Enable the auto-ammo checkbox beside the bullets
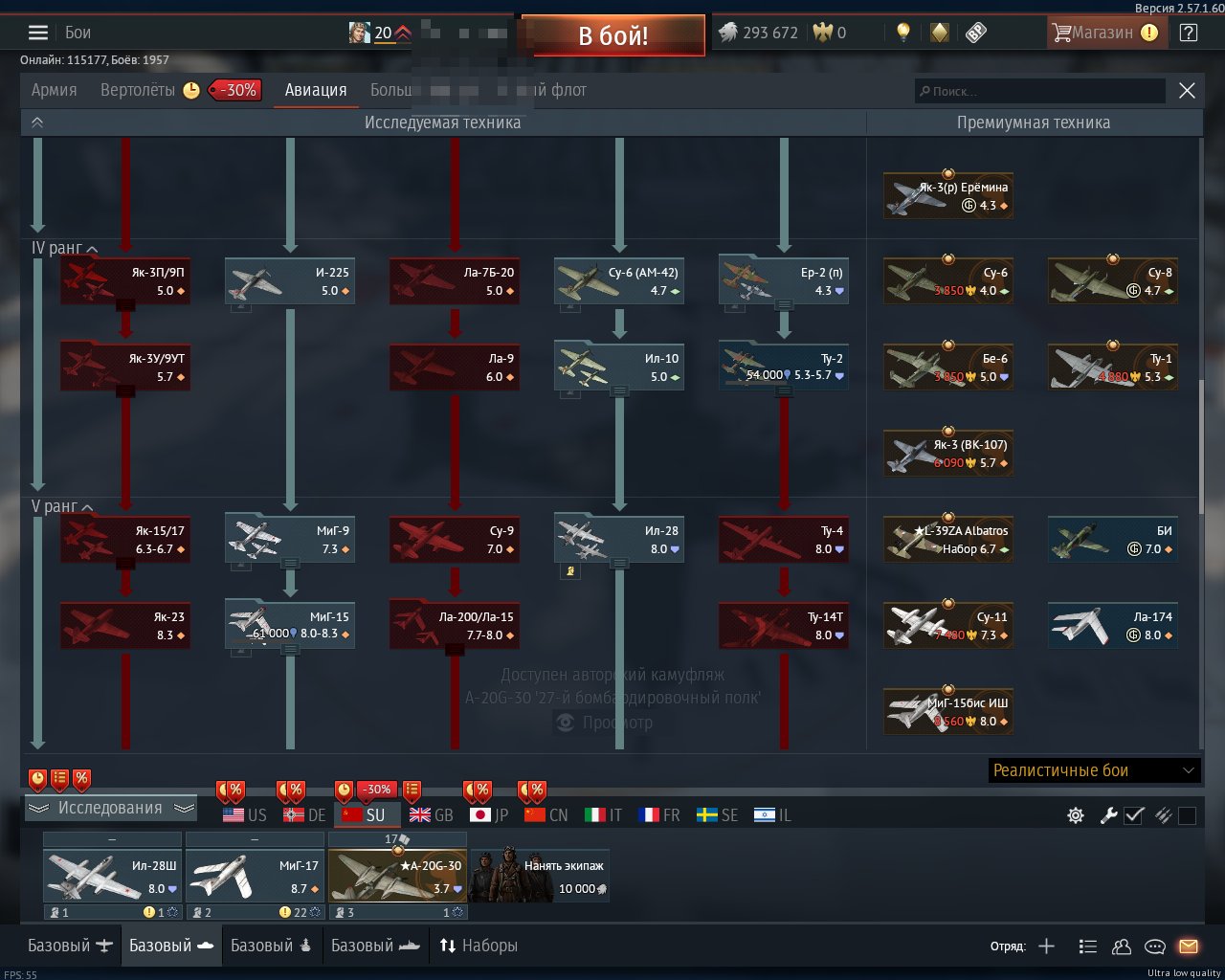Screen dimensions: 1225x980 click(1187, 815)
